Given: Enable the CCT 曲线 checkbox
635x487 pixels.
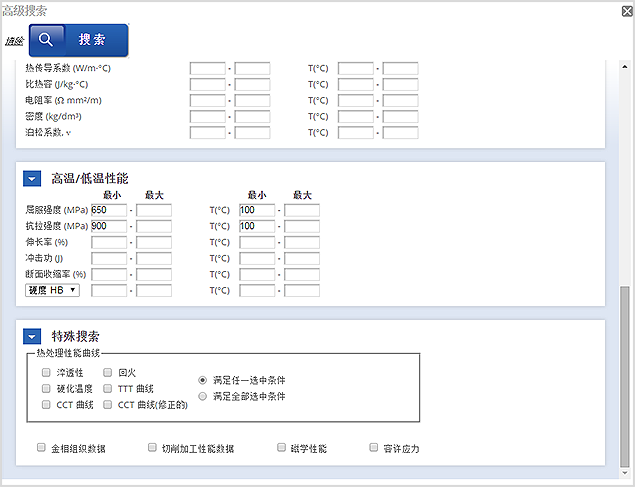Looking at the screenshot, I should (46, 405).
